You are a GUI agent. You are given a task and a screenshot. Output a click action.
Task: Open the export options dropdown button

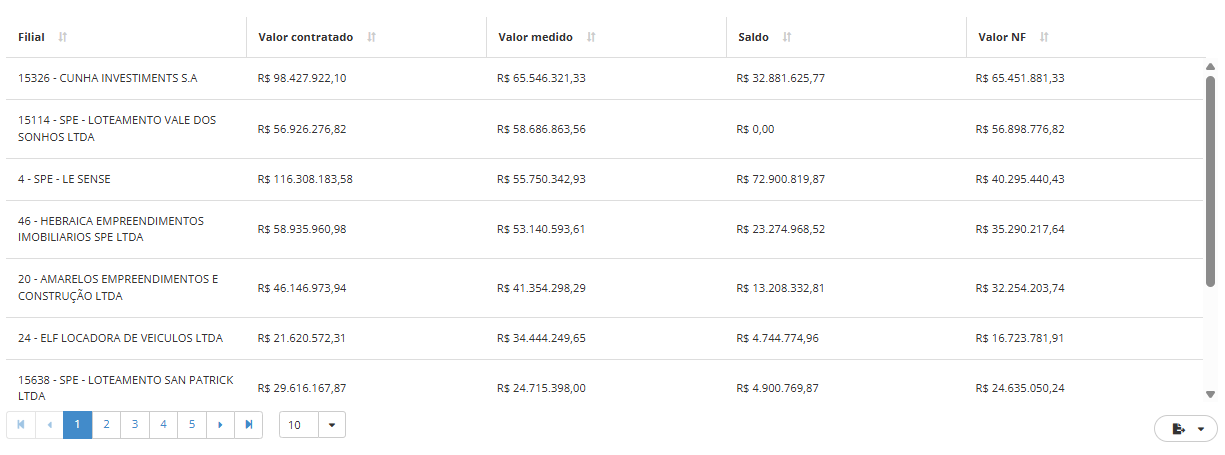point(1185,428)
